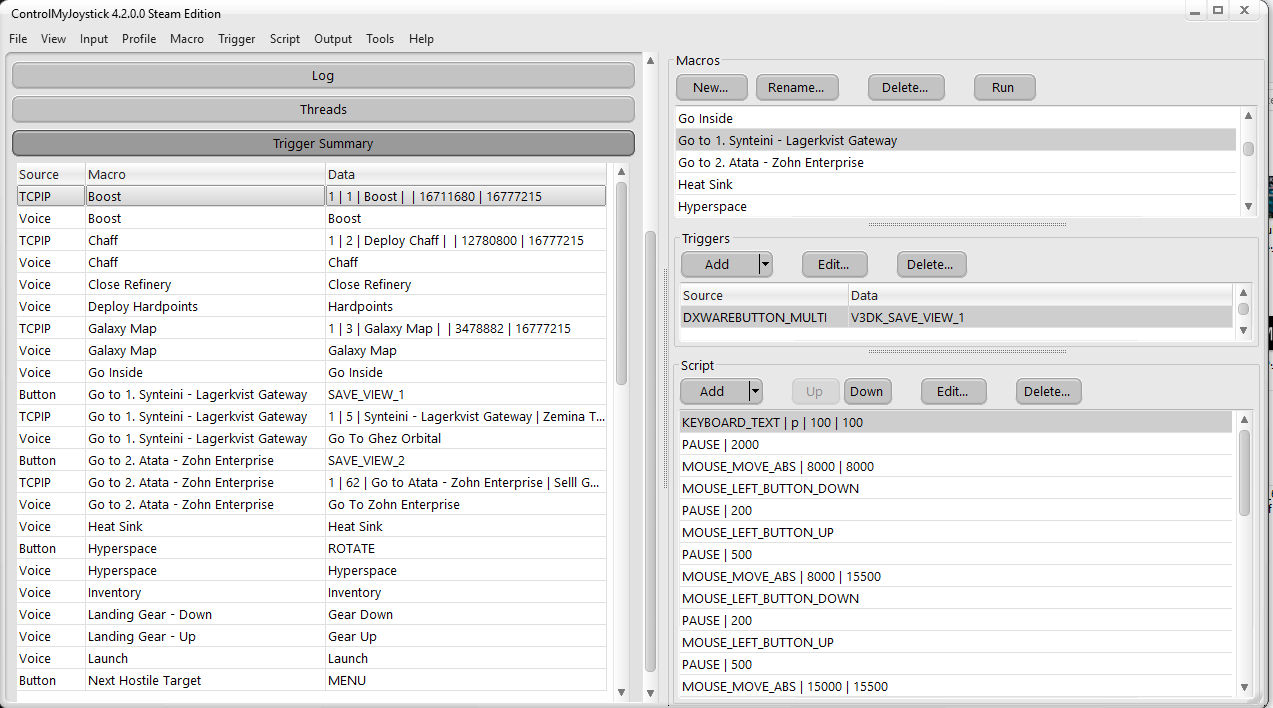Open the Trigger menu
1273x708 pixels.
coord(237,39)
